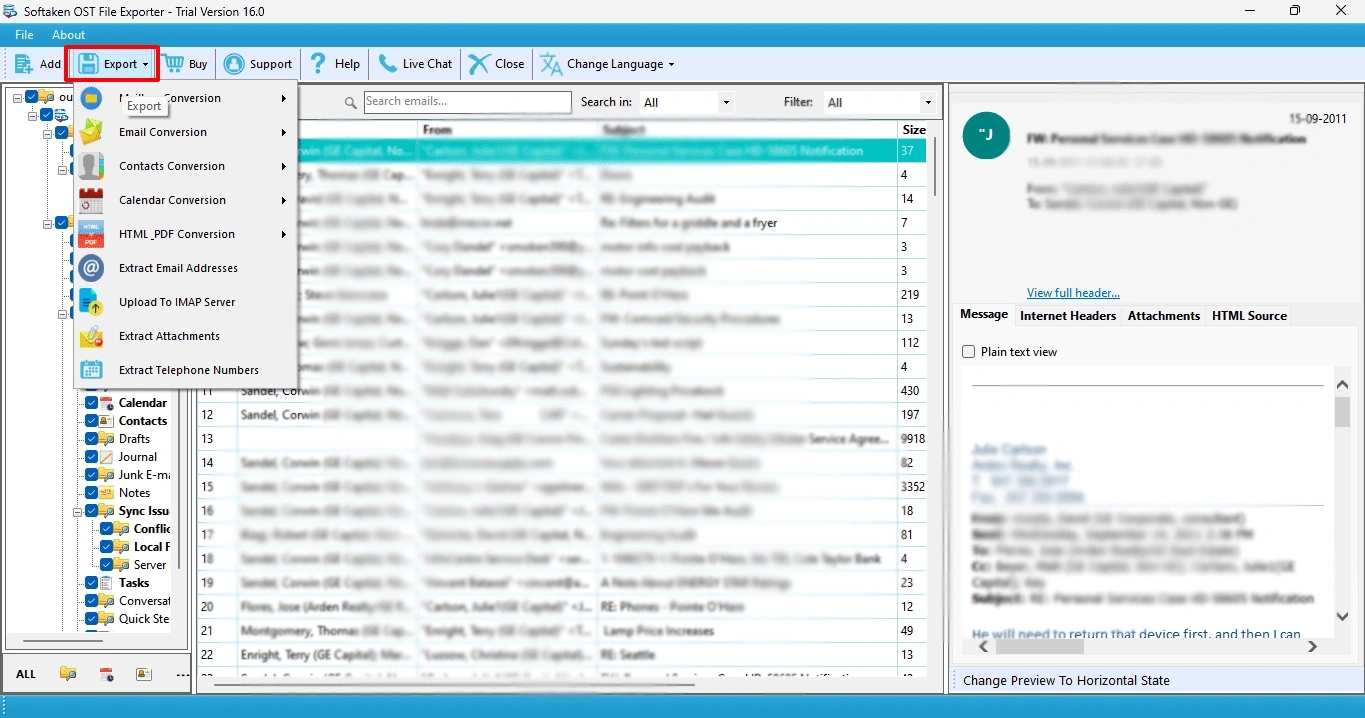Click the Support person icon
1365x718 pixels.
[234, 64]
